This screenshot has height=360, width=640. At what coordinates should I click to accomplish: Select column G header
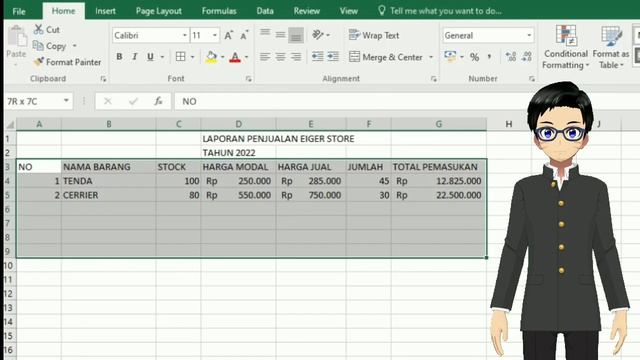[439, 124]
